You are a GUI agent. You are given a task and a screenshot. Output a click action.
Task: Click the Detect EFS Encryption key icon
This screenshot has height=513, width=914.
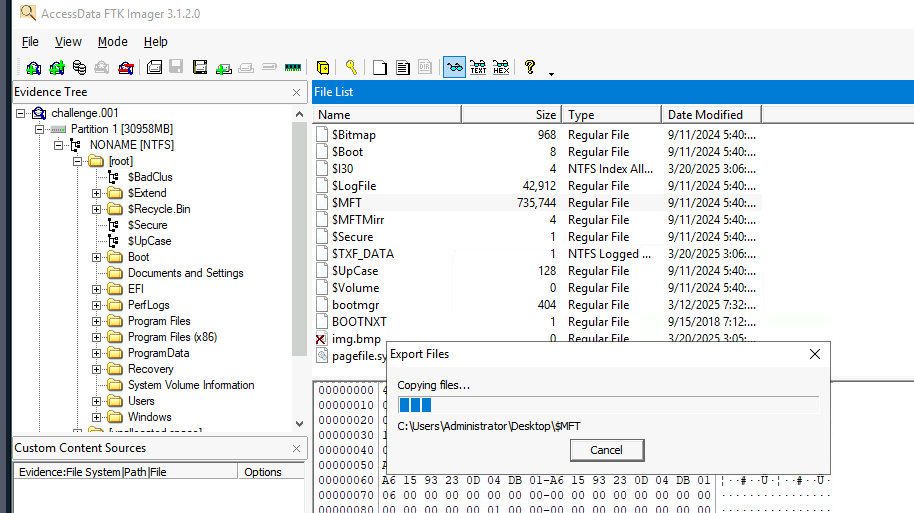(352, 68)
